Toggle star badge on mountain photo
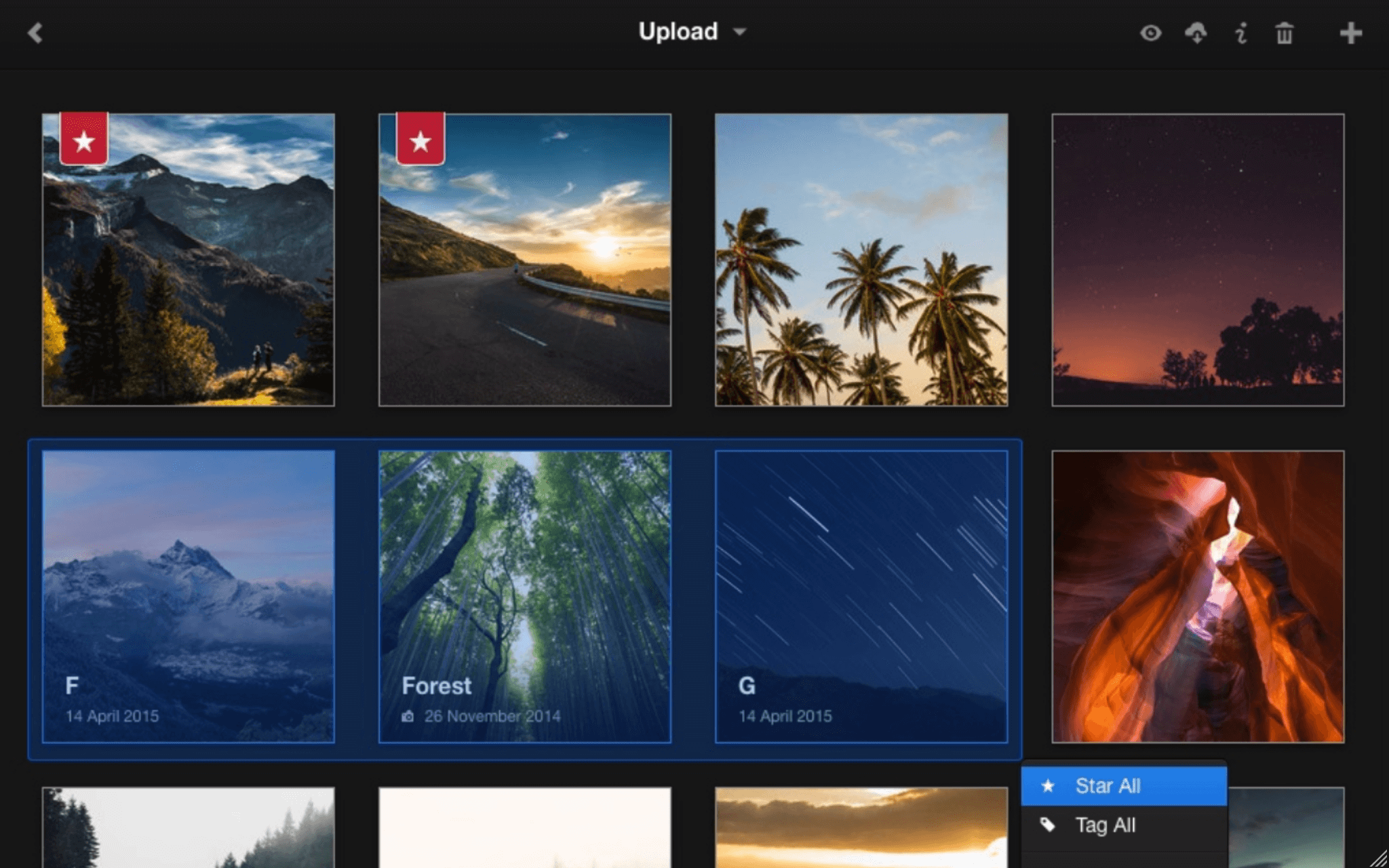 pyautogui.click(x=83, y=140)
